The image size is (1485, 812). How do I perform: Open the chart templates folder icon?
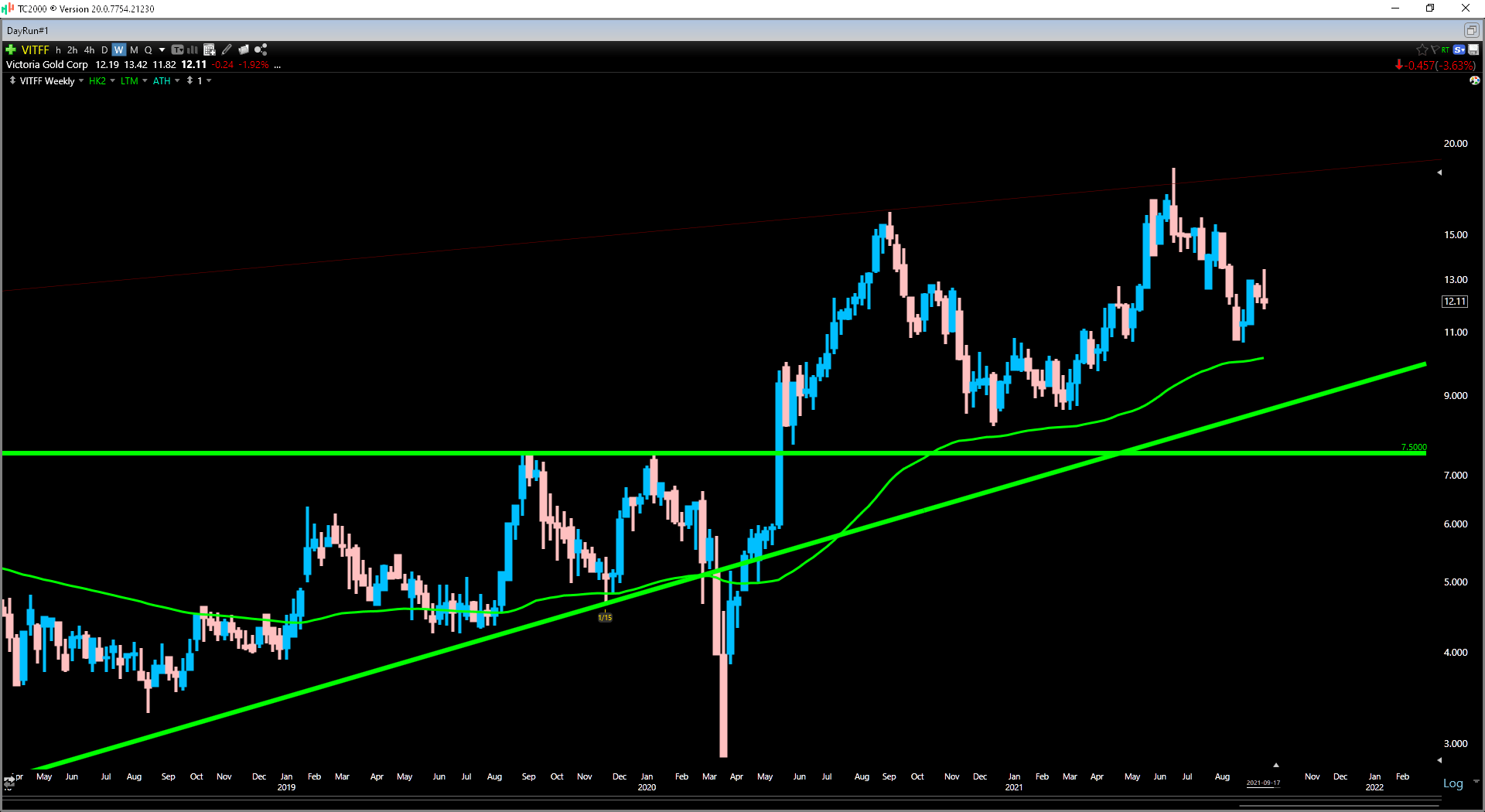(x=244, y=49)
